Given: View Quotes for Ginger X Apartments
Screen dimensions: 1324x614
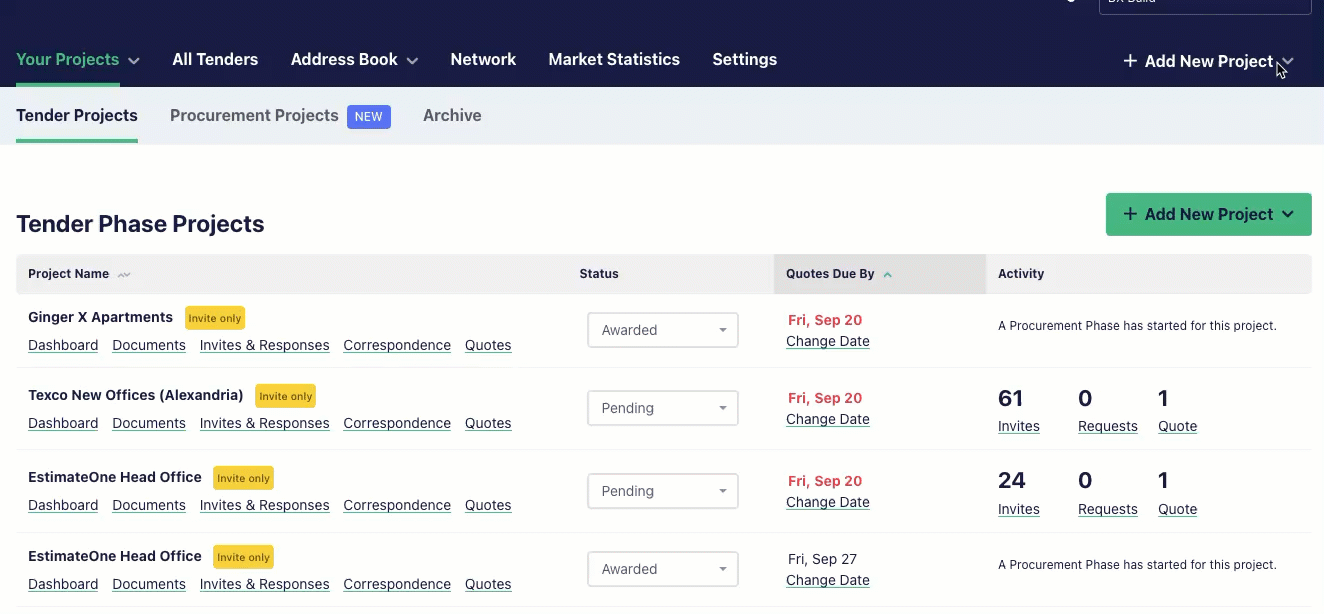Looking at the screenshot, I should 488,346.
